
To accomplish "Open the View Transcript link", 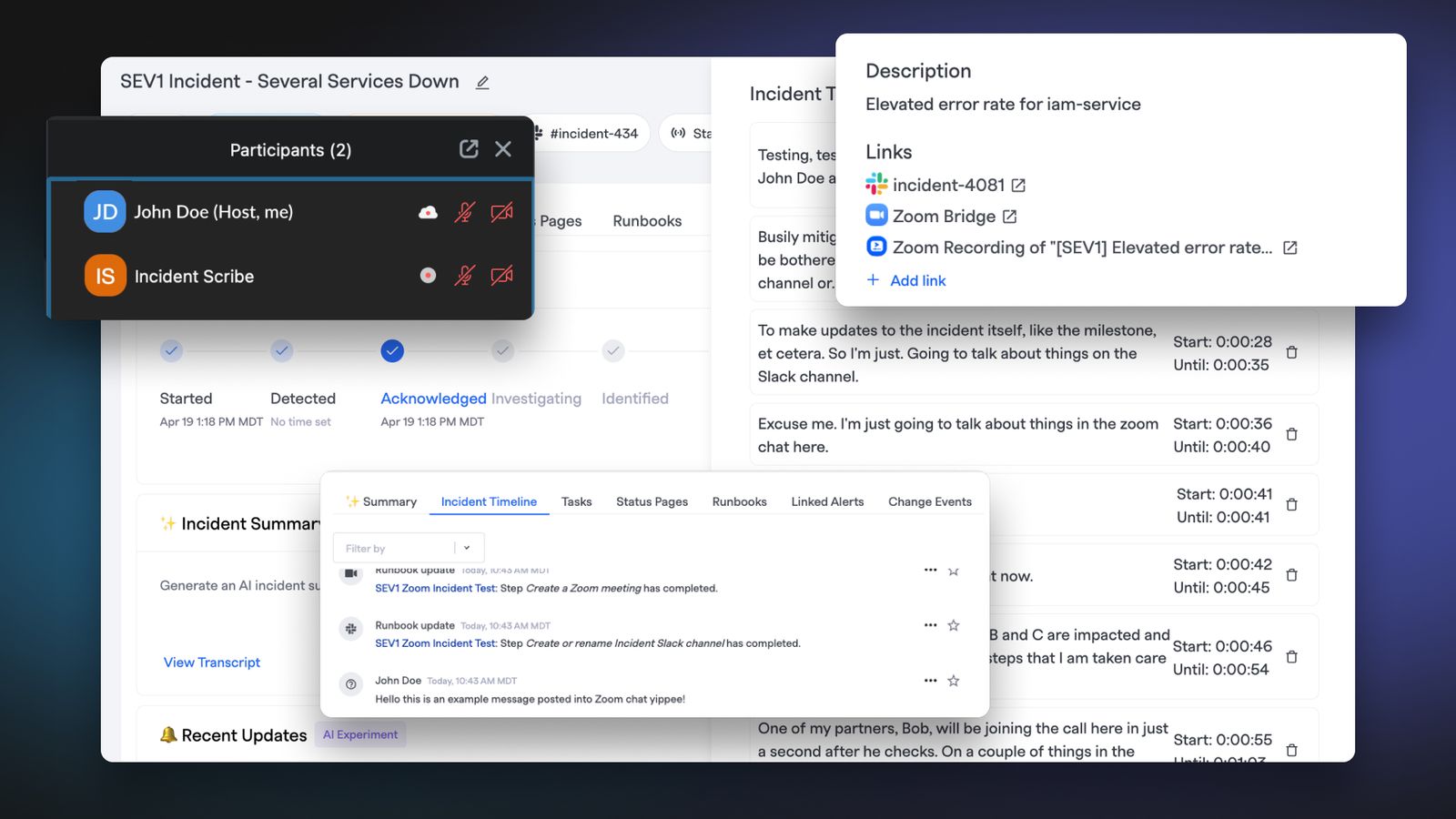I will pyautogui.click(x=212, y=662).
